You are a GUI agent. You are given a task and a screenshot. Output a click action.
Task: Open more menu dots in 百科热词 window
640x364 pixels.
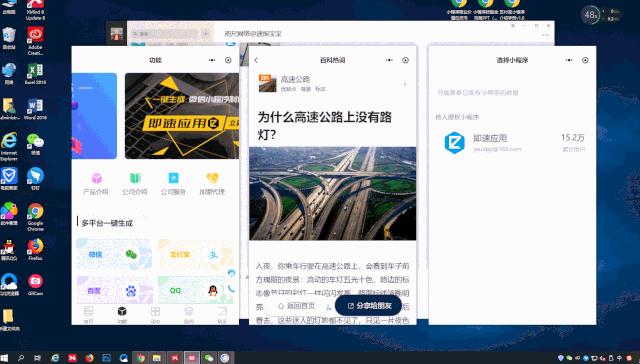(389, 60)
